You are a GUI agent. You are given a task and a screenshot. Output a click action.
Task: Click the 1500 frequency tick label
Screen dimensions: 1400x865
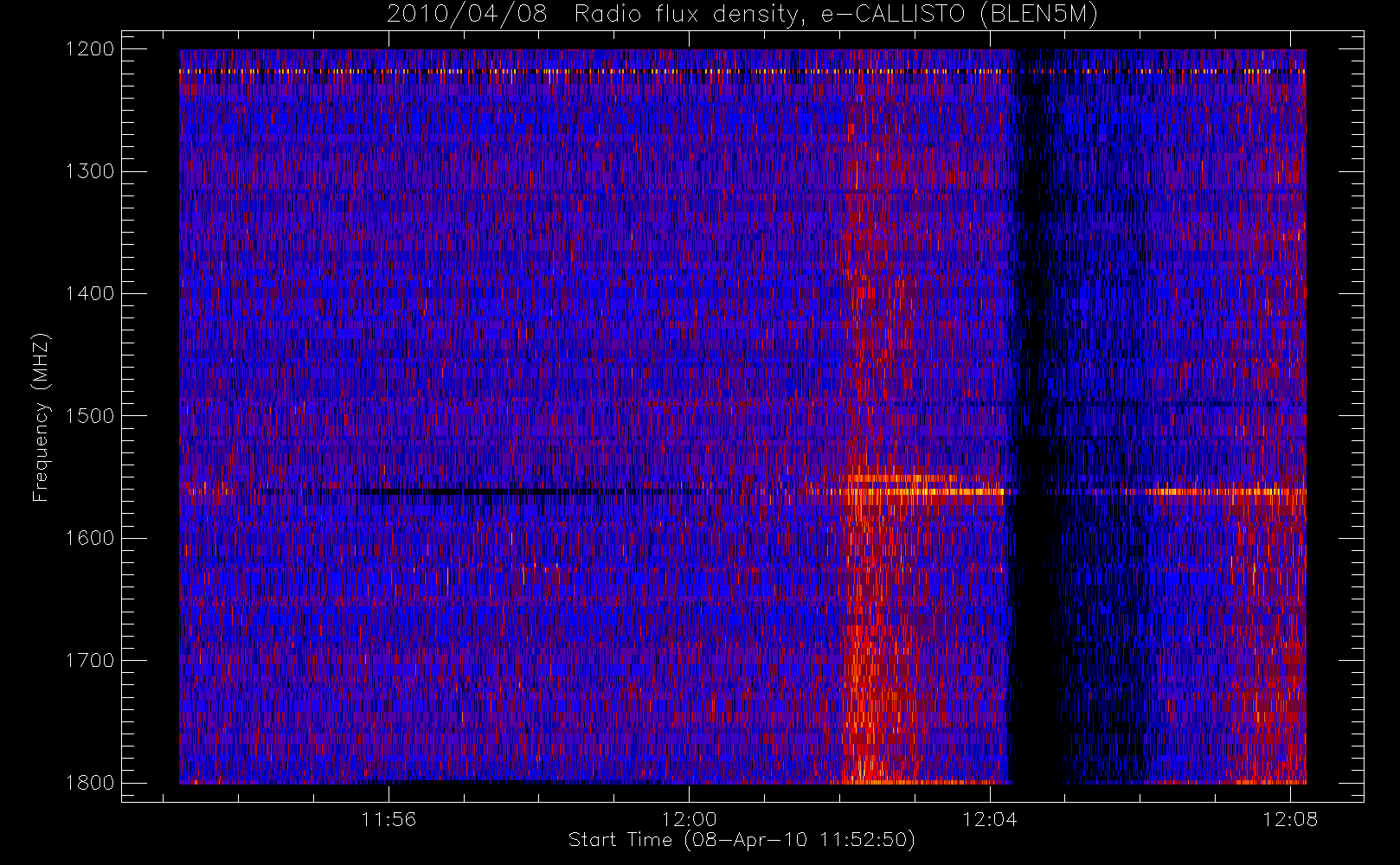(90, 416)
